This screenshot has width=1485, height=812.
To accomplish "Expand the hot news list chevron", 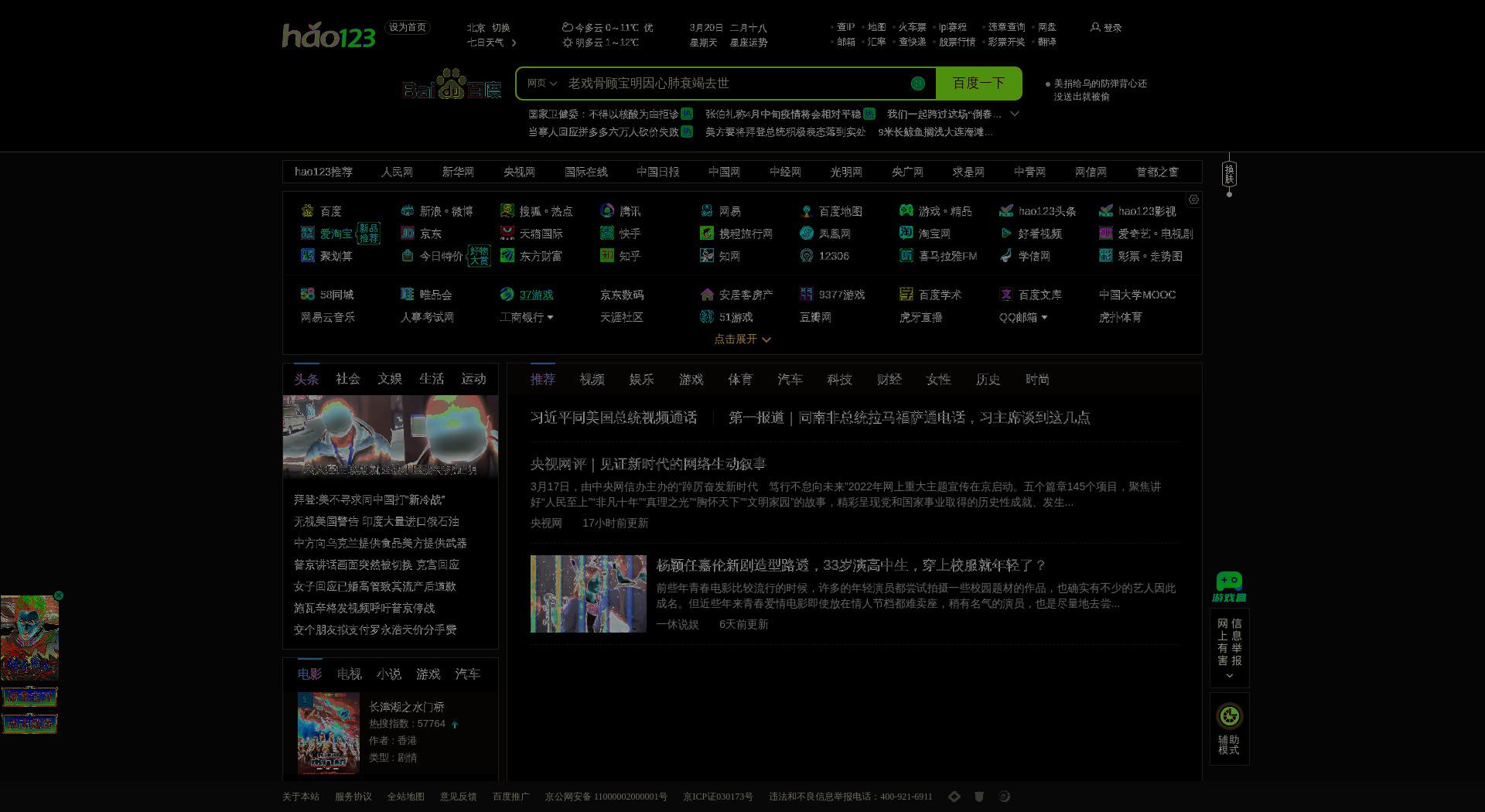I will pyautogui.click(x=1015, y=114).
